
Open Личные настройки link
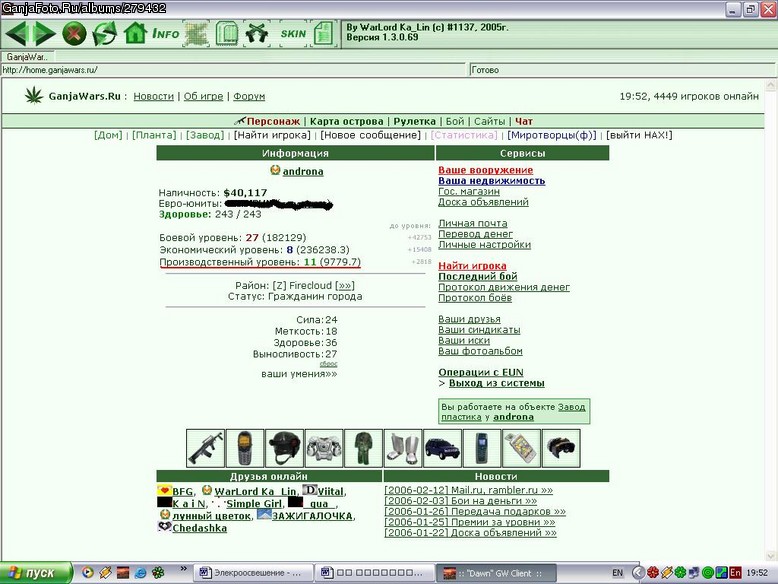point(484,245)
